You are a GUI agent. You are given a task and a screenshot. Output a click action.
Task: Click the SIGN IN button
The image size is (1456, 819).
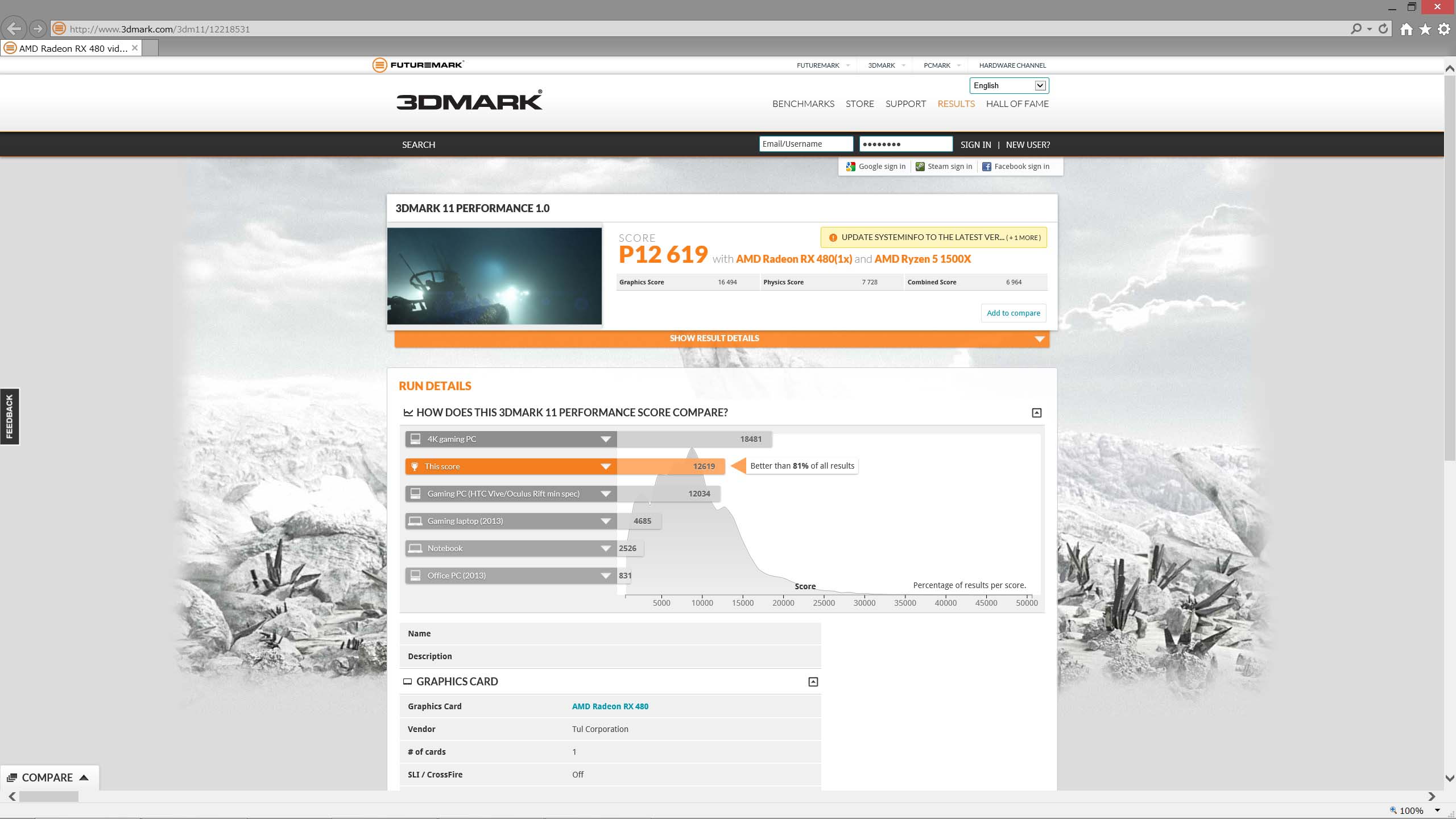[x=975, y=144]
